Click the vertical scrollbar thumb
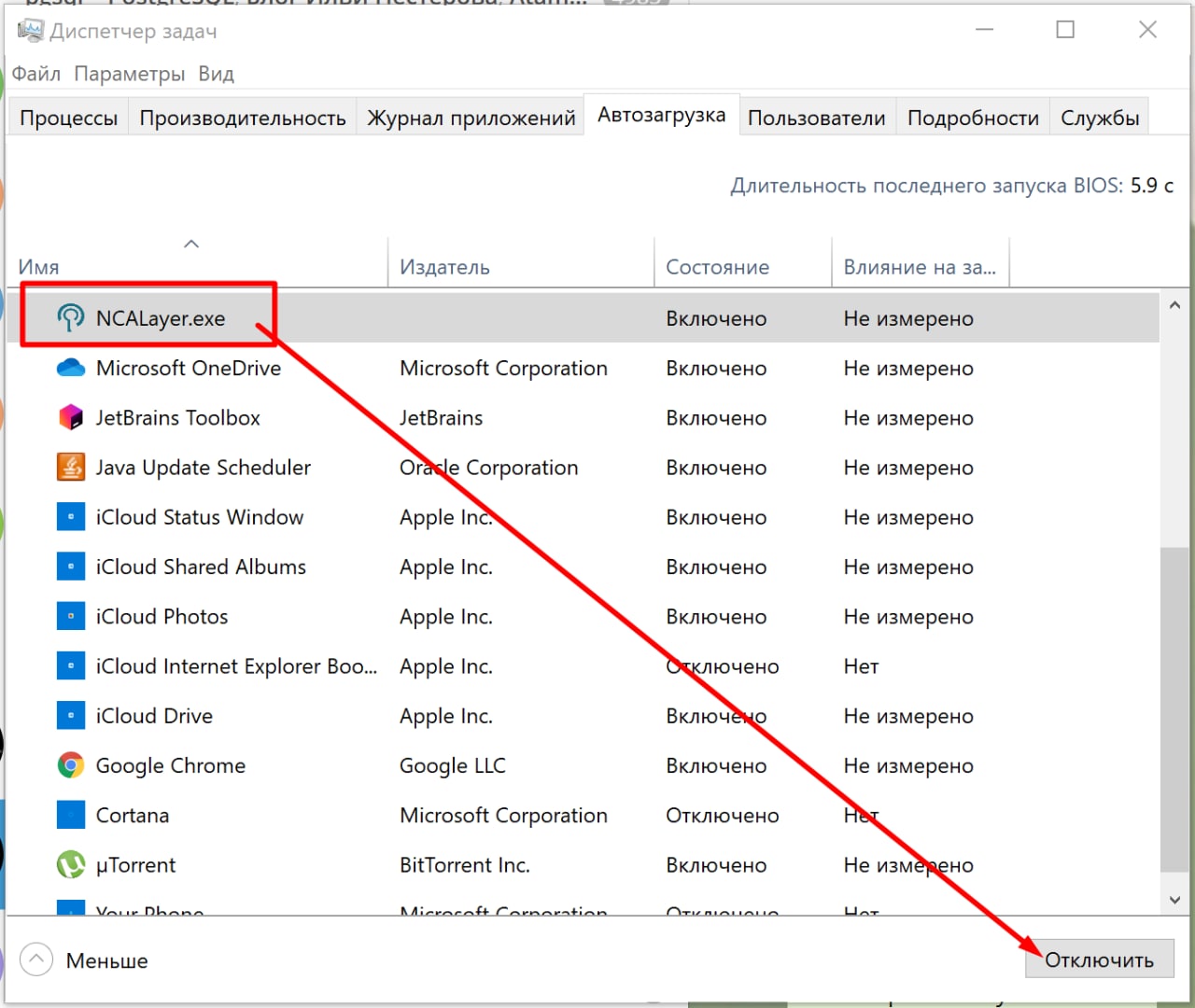Viewport: 1195px width, 1008px height. tap(1174, 709)
